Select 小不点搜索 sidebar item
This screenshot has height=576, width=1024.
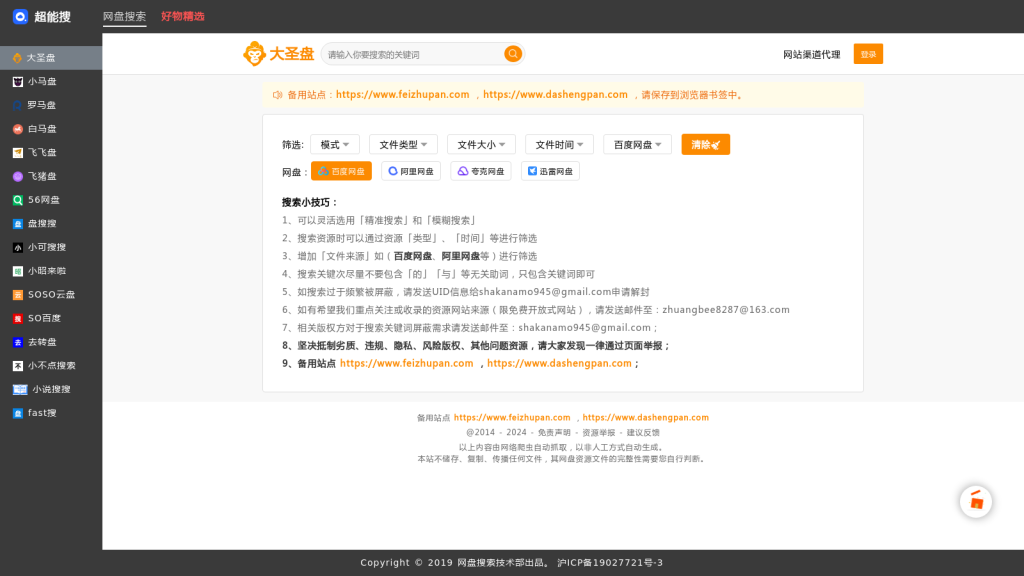click(x=51, y=366)
